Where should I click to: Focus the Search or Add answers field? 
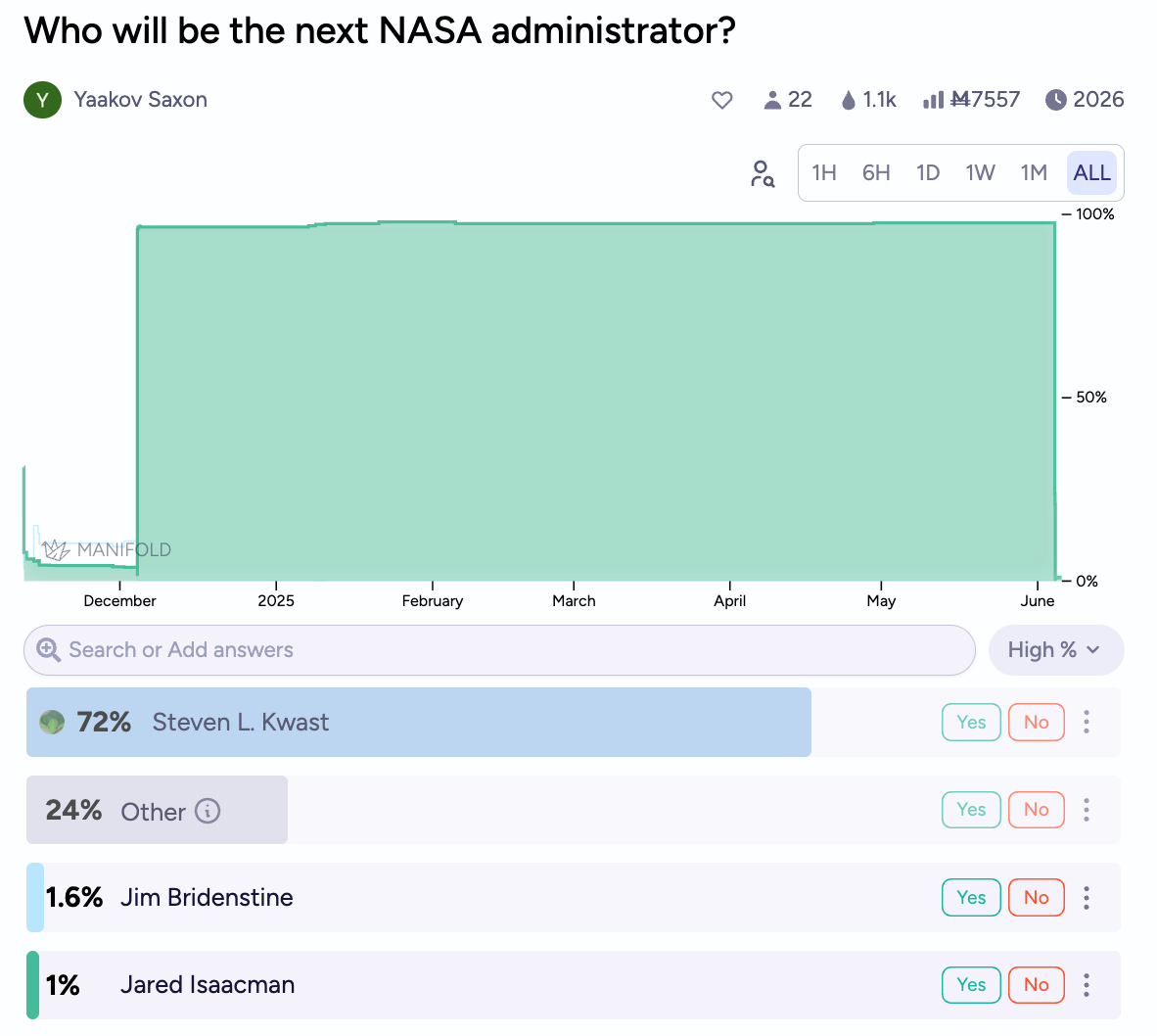[499, 650]
